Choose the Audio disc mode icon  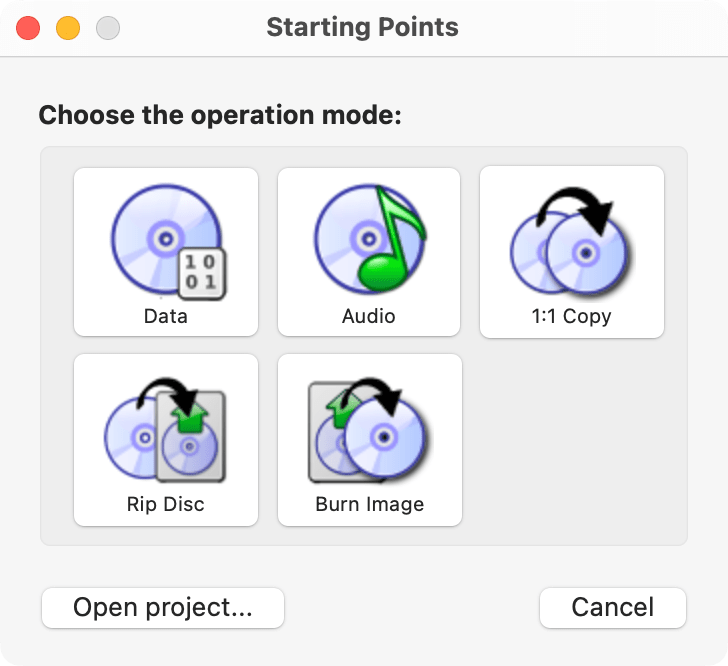[369, 251]
